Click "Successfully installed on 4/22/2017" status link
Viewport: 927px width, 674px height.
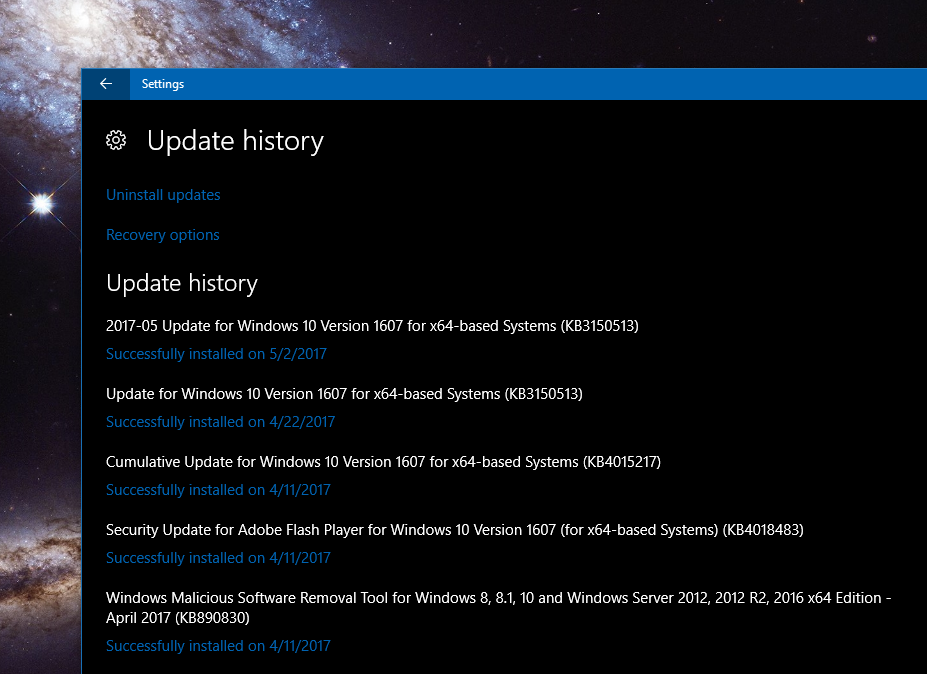click(220, 422)
